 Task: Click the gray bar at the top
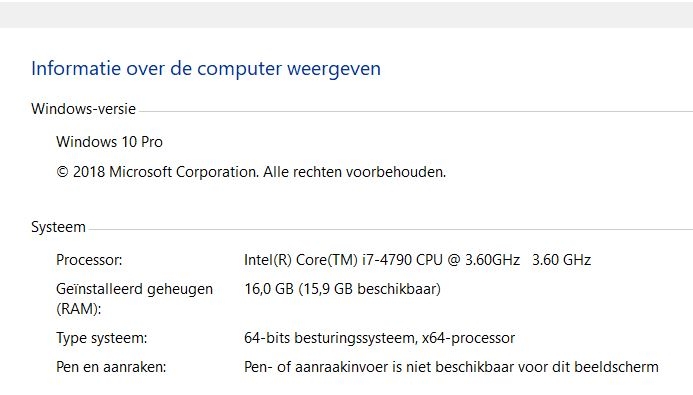pos(346,14)
